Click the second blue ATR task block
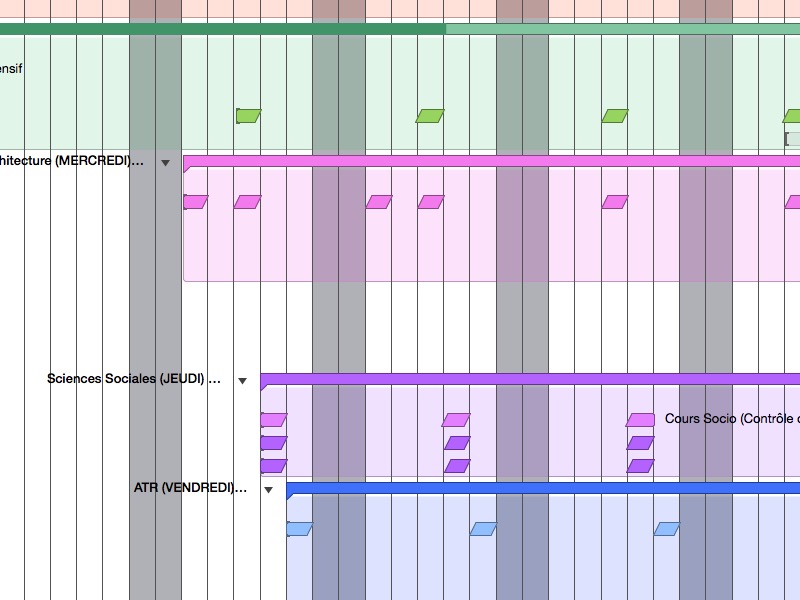Image resolution: width=800 pixels, height=600 pixels. point(483,529)
